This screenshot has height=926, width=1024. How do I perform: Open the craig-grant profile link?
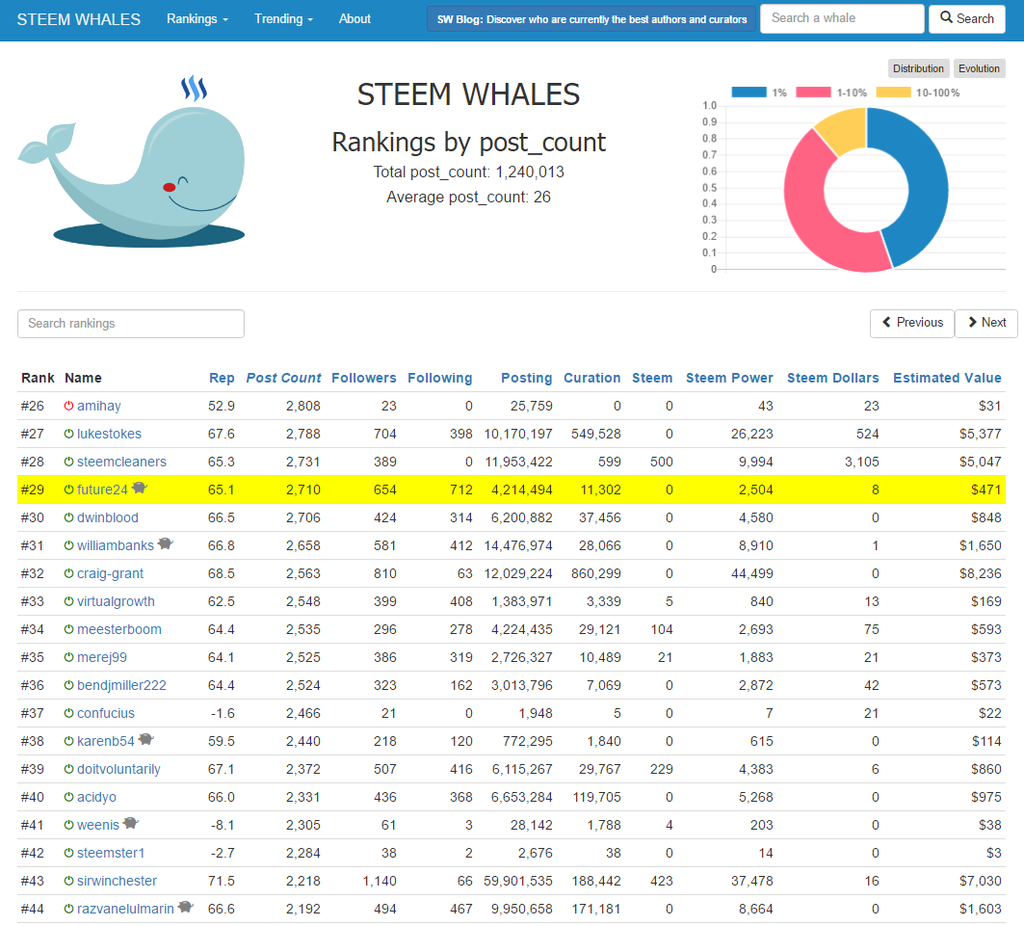(110, 574)
